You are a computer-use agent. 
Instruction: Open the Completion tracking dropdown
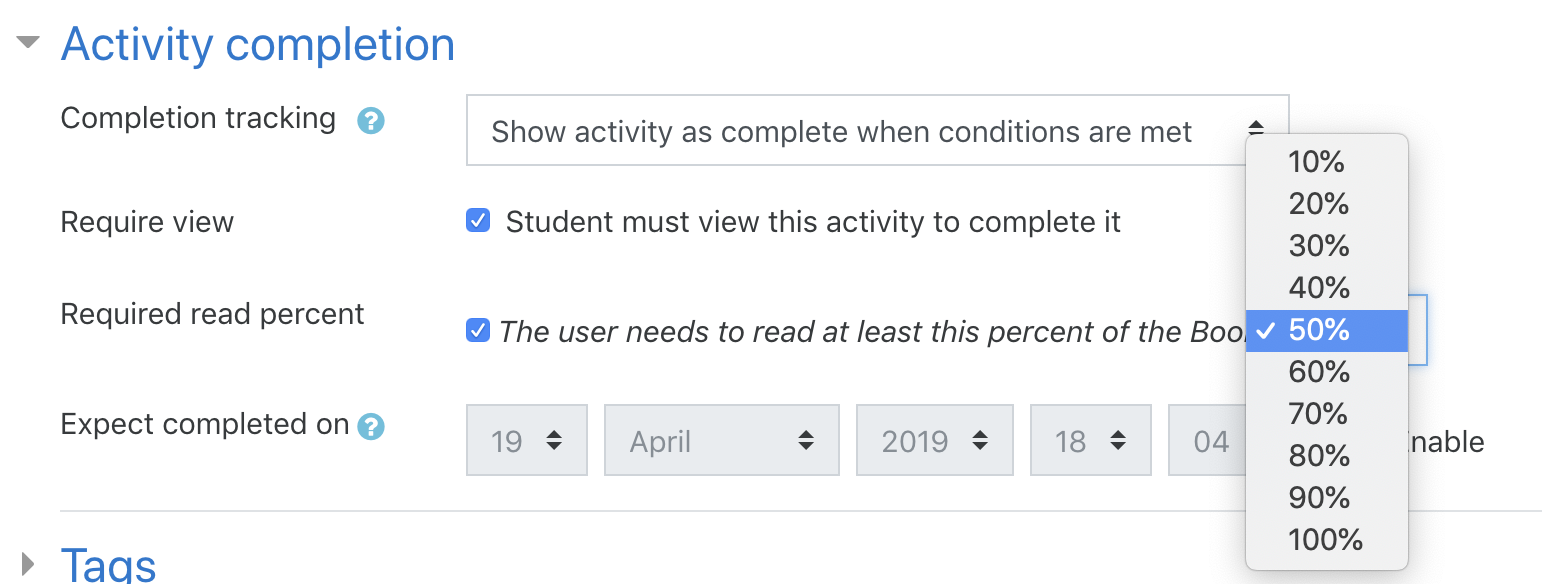[877, 130]
